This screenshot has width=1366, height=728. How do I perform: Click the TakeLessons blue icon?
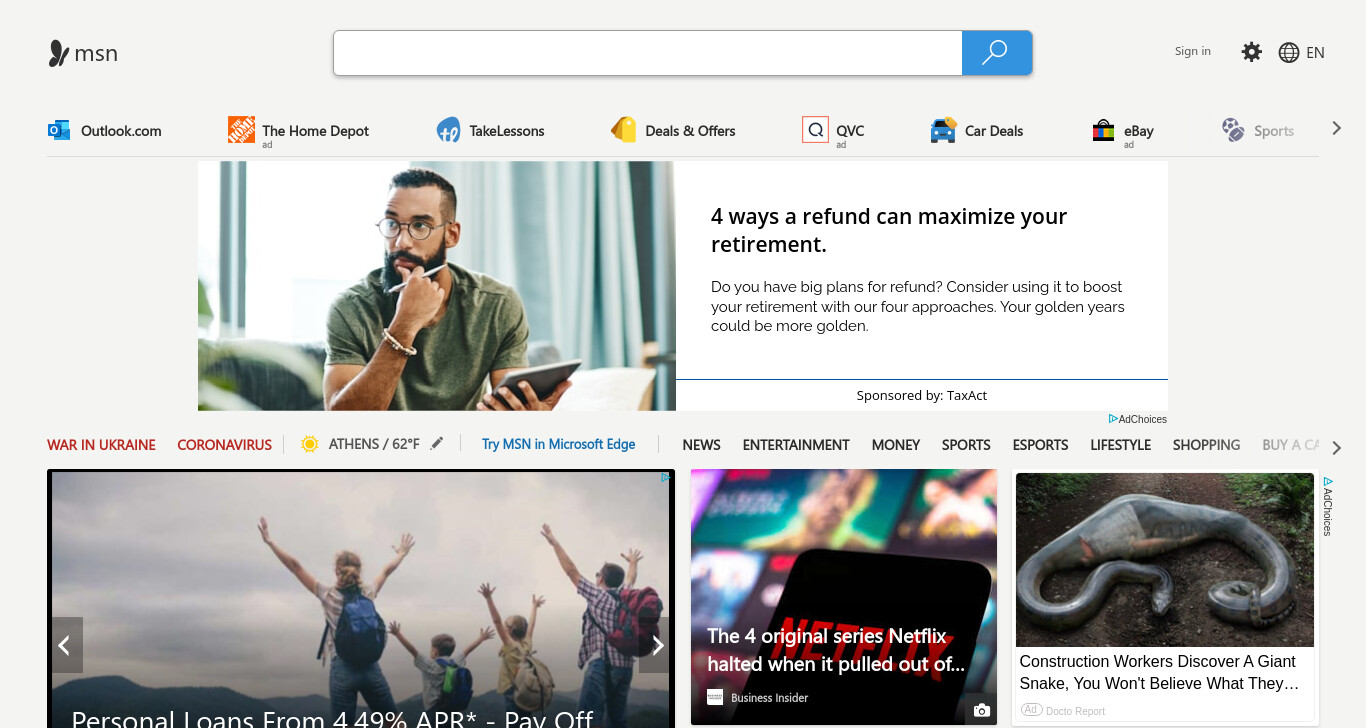448,130
